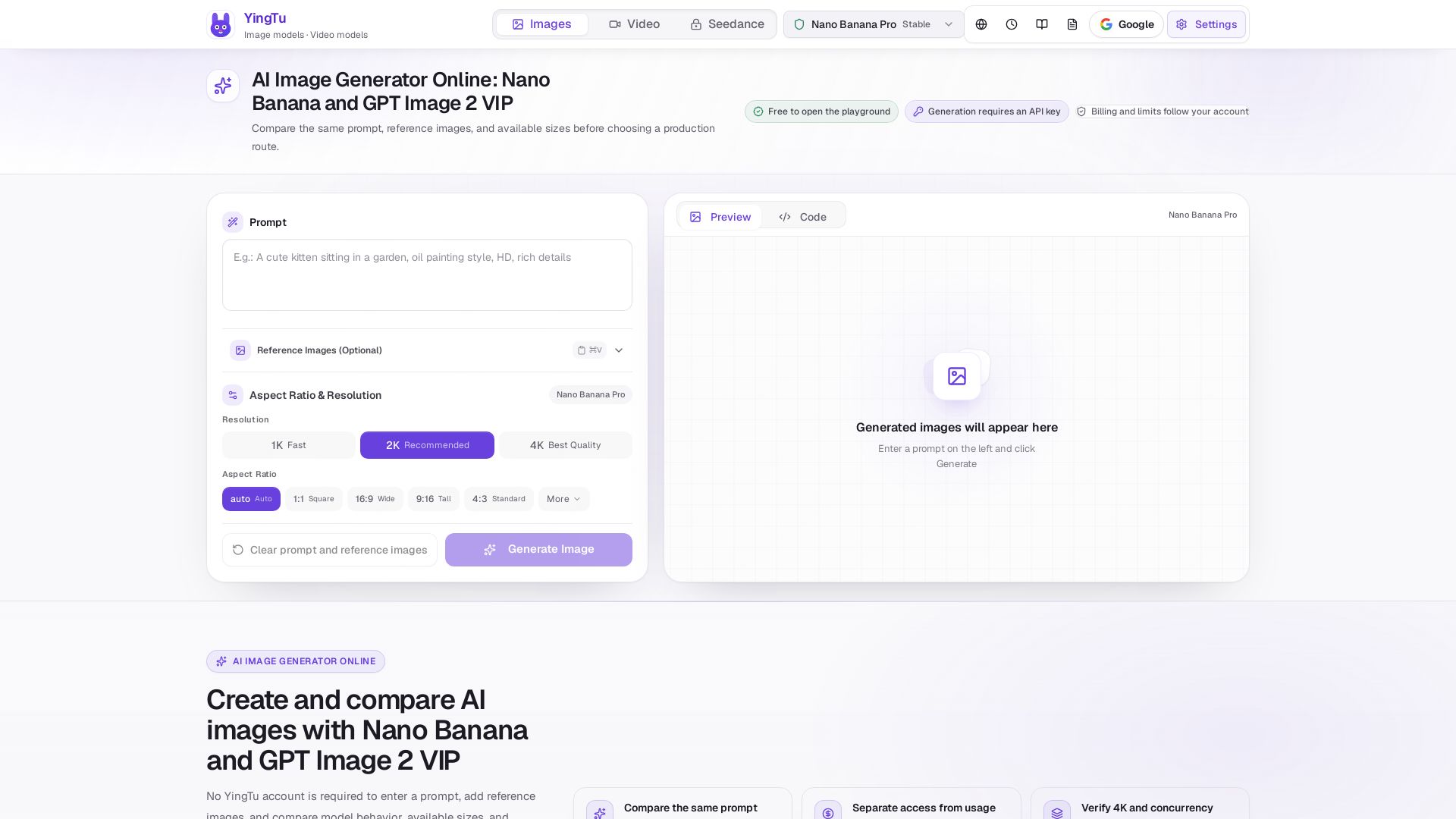Select 16:9 Wide aspect ratio

coord(375,499)
